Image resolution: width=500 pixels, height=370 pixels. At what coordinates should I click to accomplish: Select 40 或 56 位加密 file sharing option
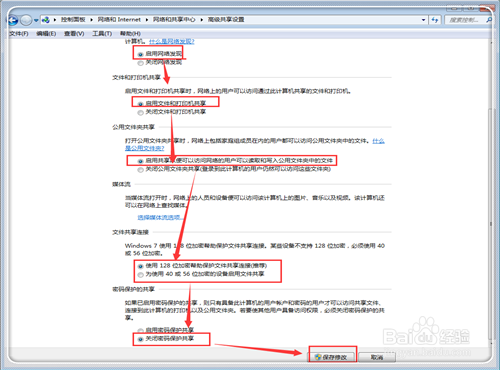[x=141, y=275]
